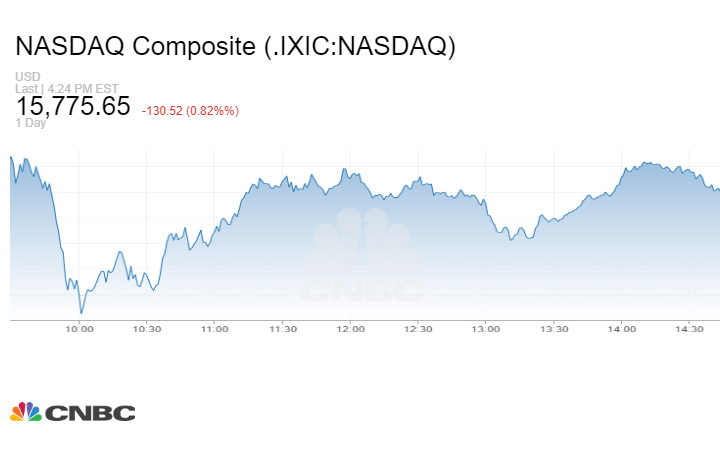Click the red -130.52 (0.82%) change value
Image resolution: width=720 pixels, height=450 pixels.
coord(190,110)
